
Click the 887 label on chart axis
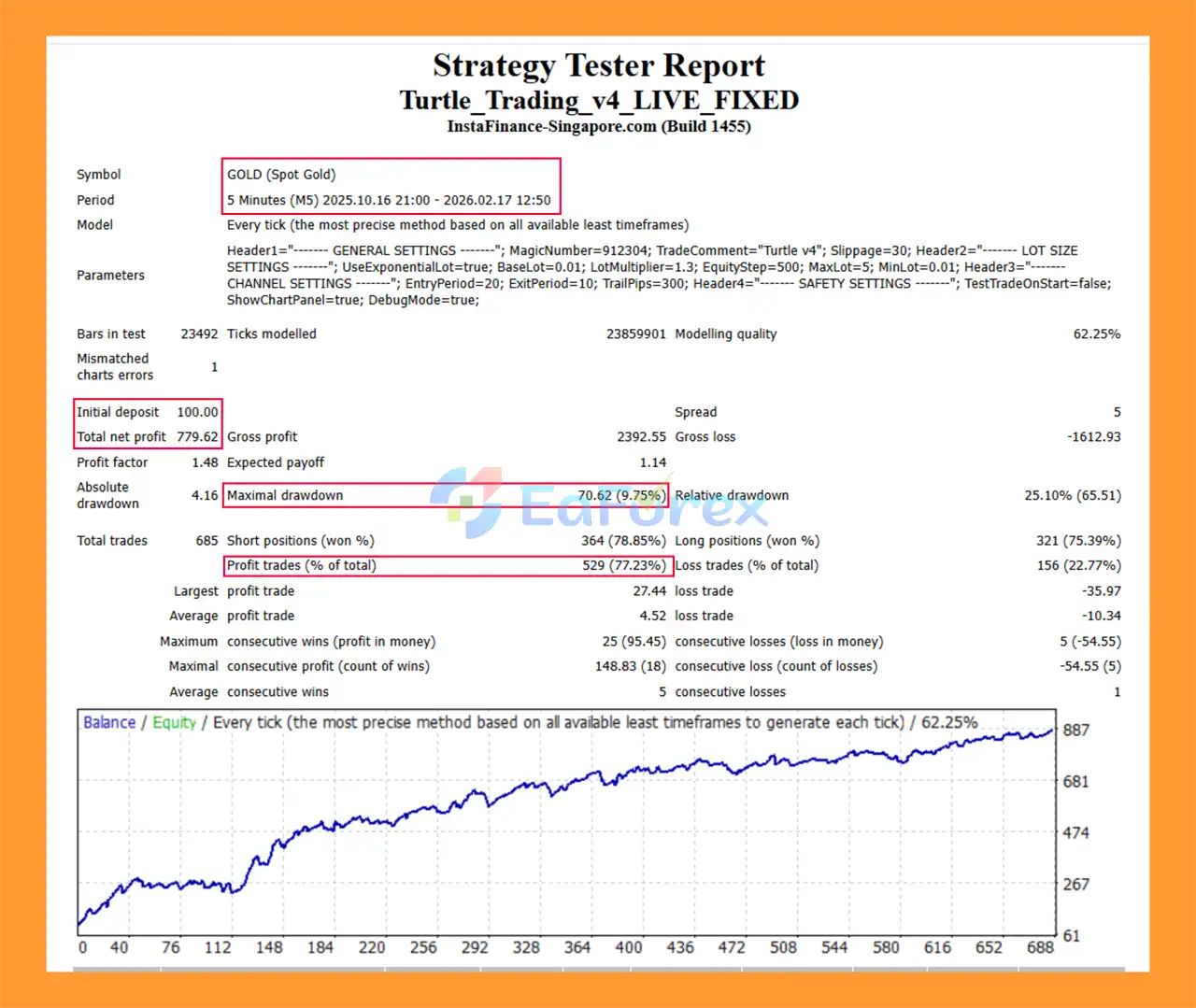1076,730
